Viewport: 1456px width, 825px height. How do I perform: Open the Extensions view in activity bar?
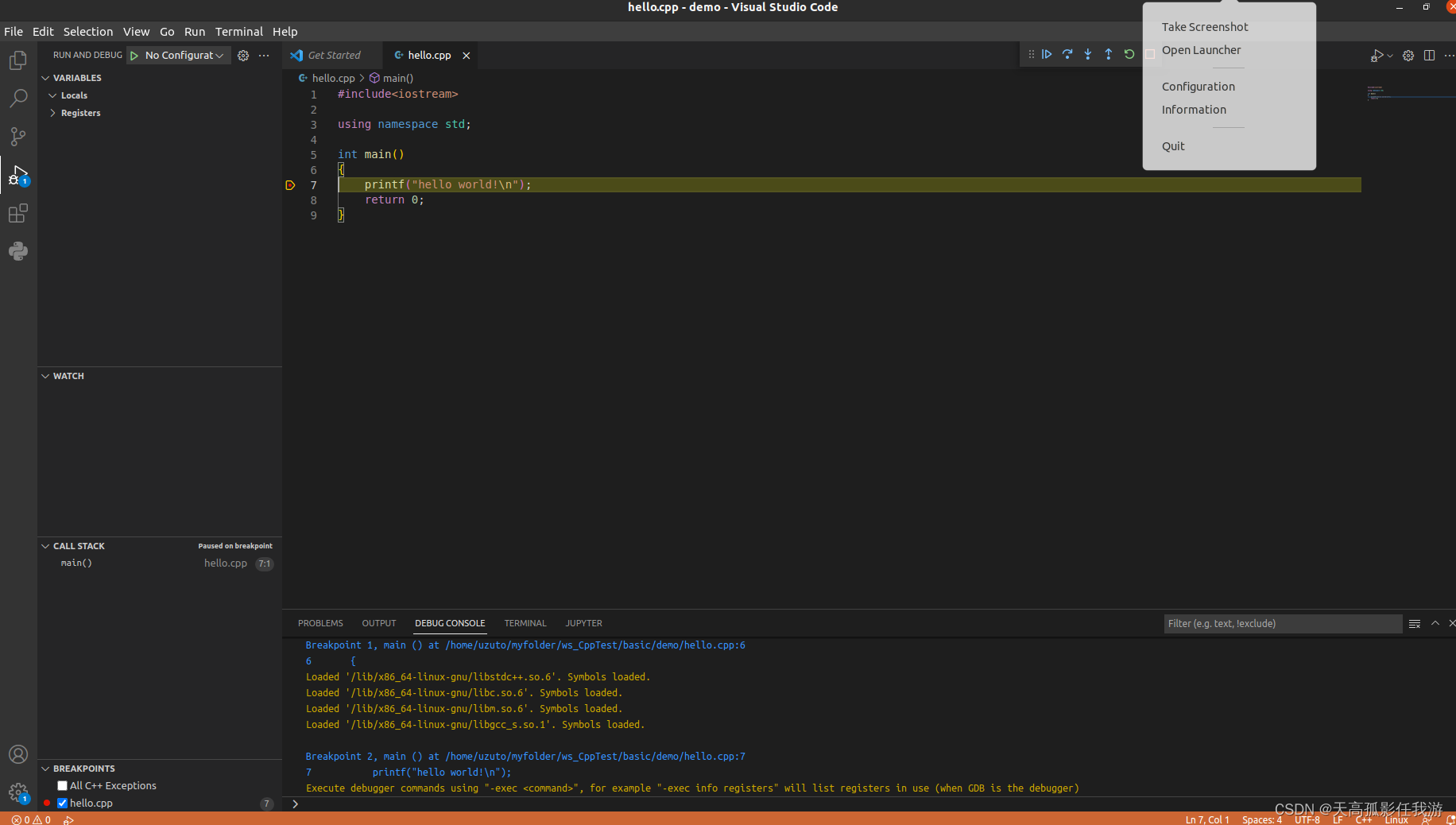[17, 213]
